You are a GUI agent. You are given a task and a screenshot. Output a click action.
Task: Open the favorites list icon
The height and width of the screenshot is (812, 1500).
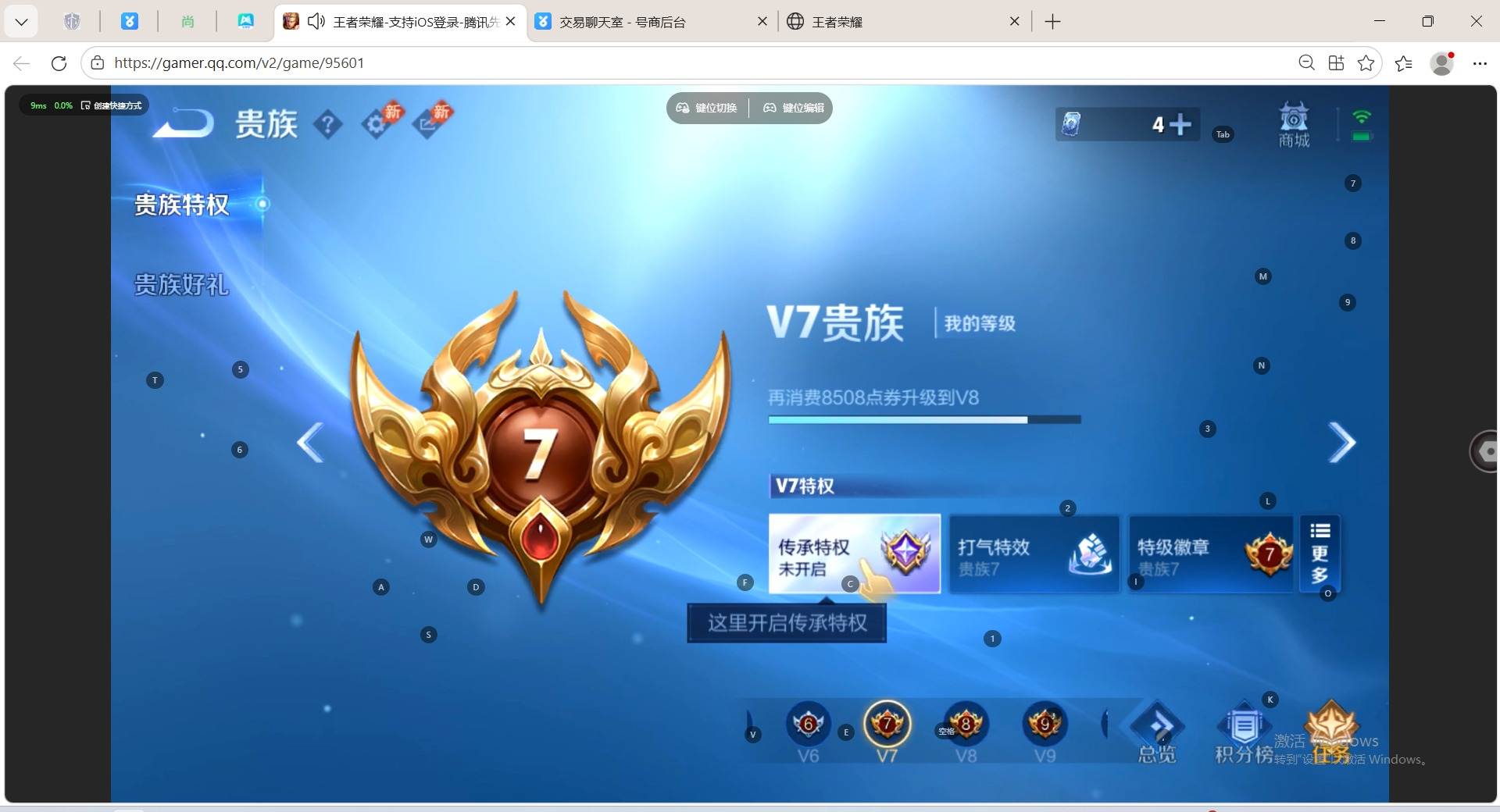pos(1404,63)
